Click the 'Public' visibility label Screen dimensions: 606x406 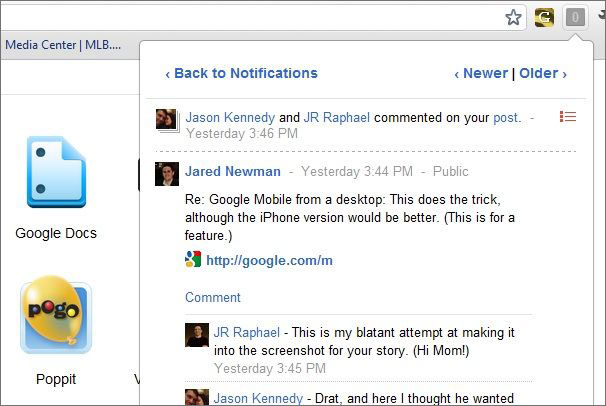coord(451,171)
